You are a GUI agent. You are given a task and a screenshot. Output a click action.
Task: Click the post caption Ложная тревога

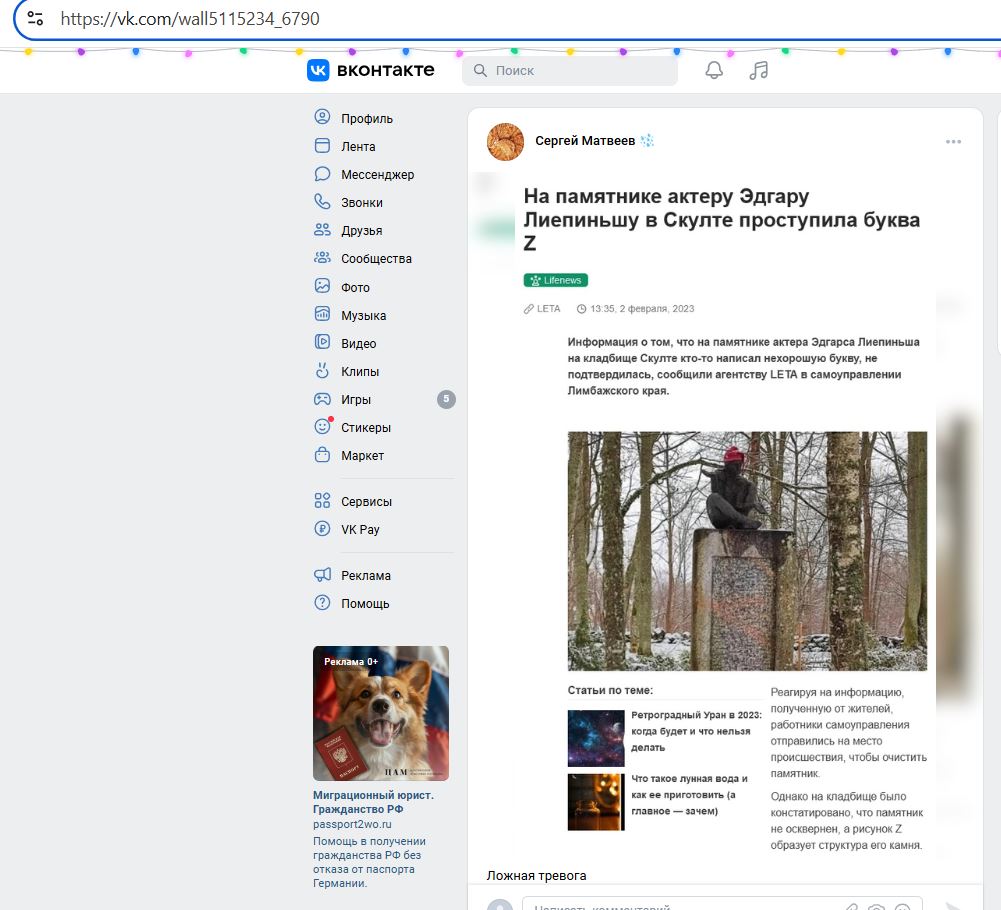tap(536, 876)
